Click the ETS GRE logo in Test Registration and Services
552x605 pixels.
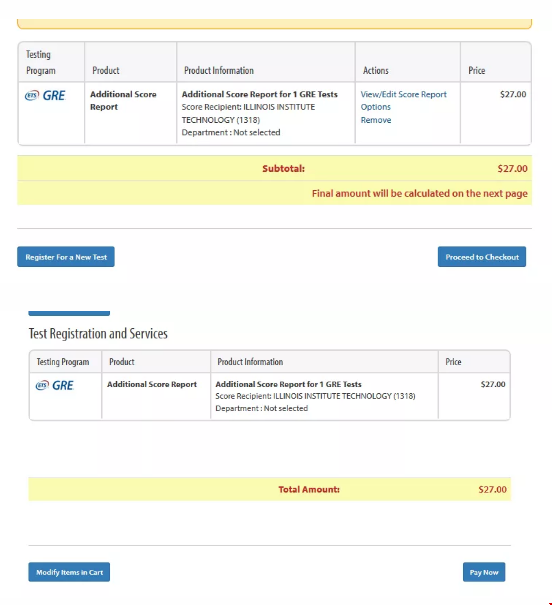pos(55,385)
